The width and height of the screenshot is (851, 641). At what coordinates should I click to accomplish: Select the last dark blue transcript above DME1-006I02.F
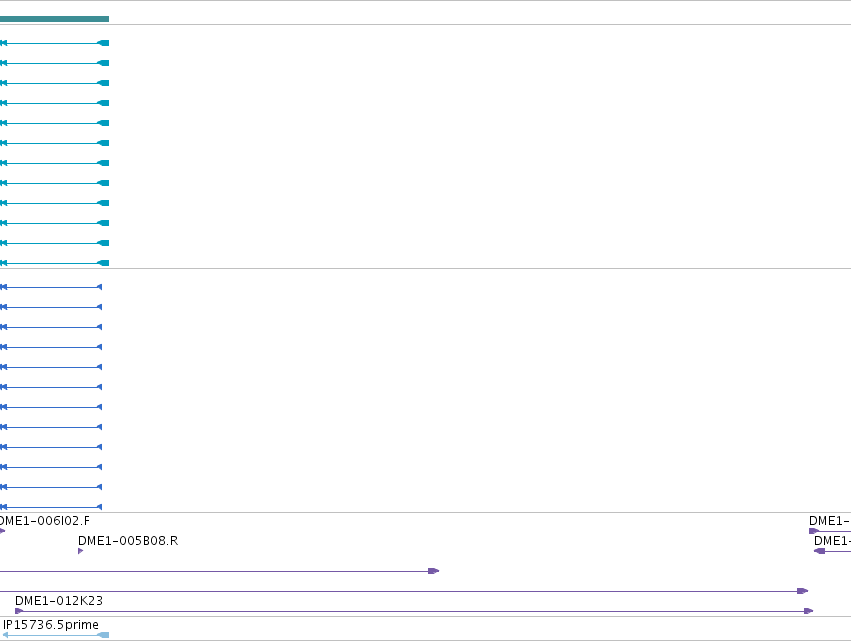coord(51,507)
